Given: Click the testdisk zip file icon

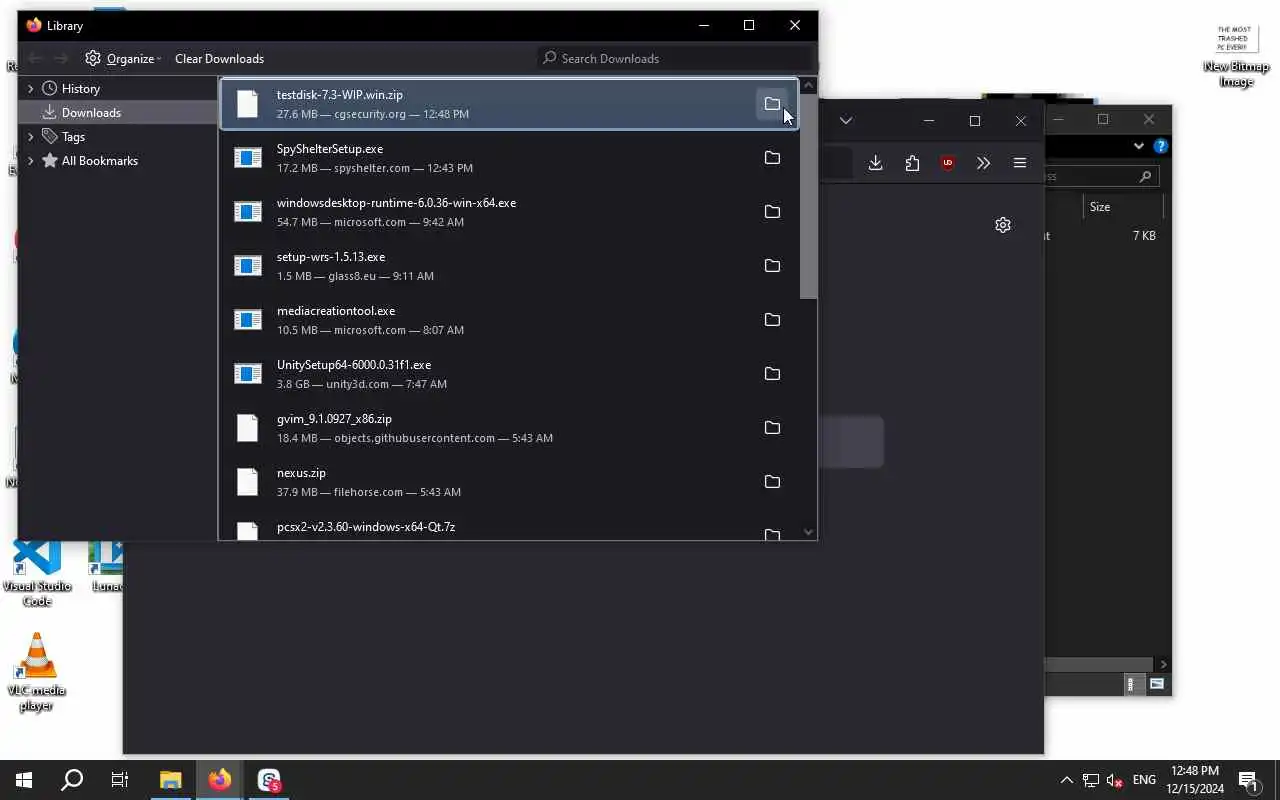Looking at the screenshot, I should (x=247, y=104).
